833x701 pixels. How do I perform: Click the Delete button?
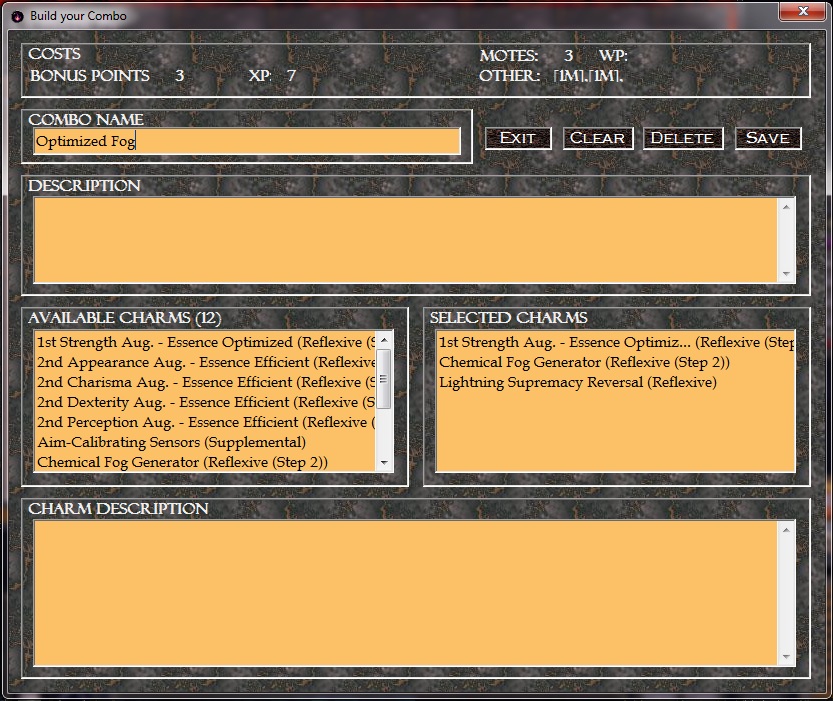(x=683, y=138)
